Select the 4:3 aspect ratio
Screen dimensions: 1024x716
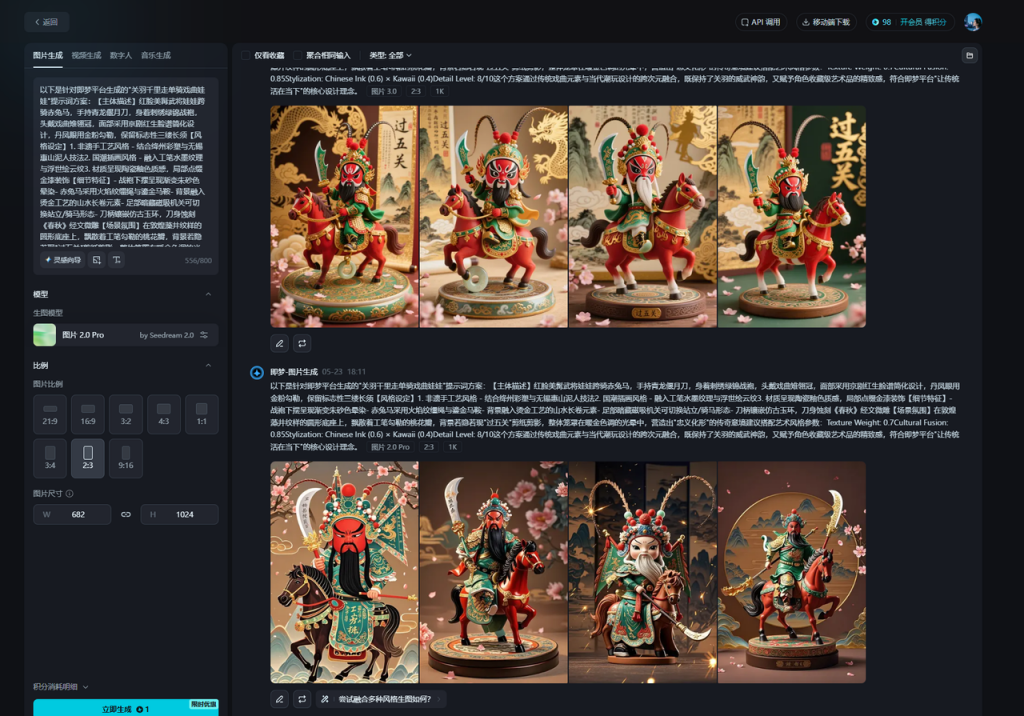pyautogui.click(x=163, y=414)
